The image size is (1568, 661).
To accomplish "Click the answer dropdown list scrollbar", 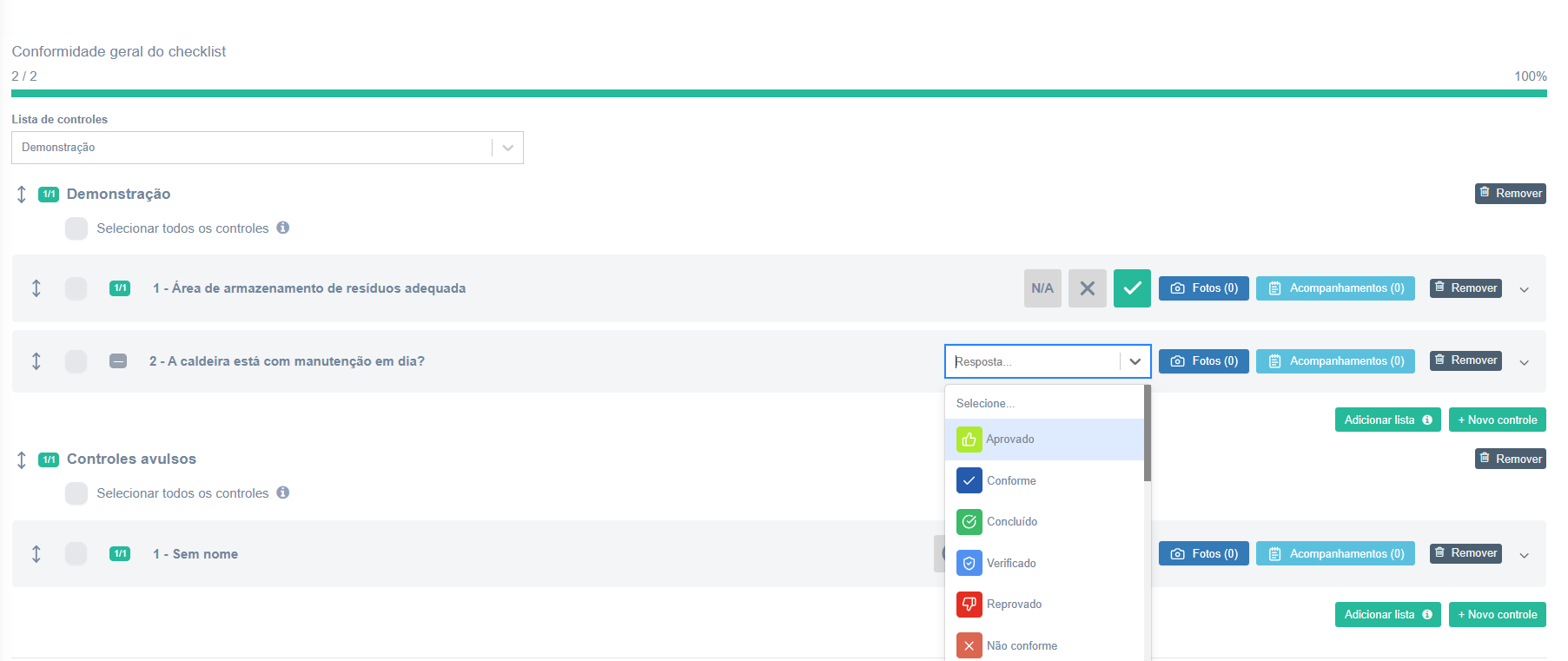I will pyautogui.click(x=1148, y=433).
